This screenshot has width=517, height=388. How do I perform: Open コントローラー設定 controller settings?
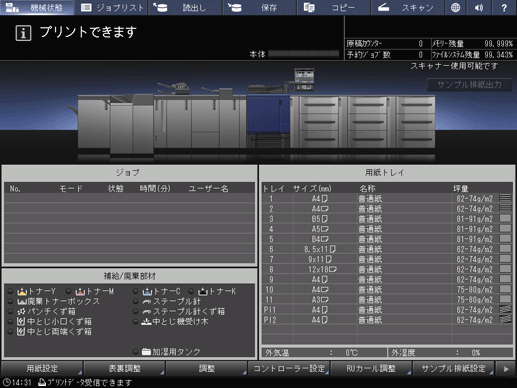(x=289, y=368)
